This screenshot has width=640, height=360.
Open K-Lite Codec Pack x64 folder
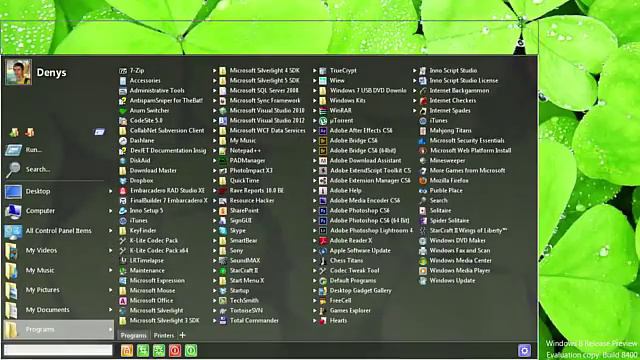(159, 251)
